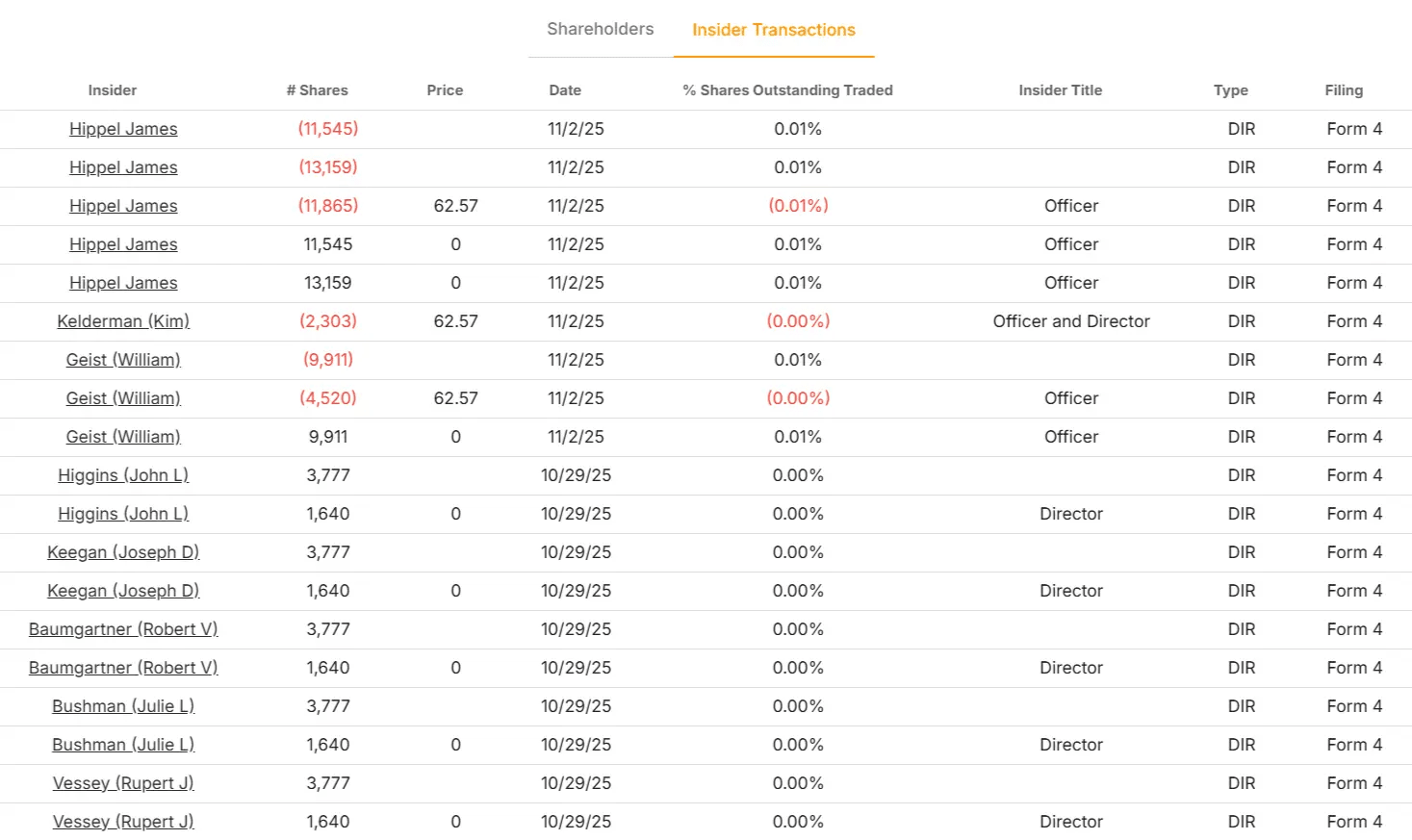Switch to the Shareholders tab

click(599, 29)
